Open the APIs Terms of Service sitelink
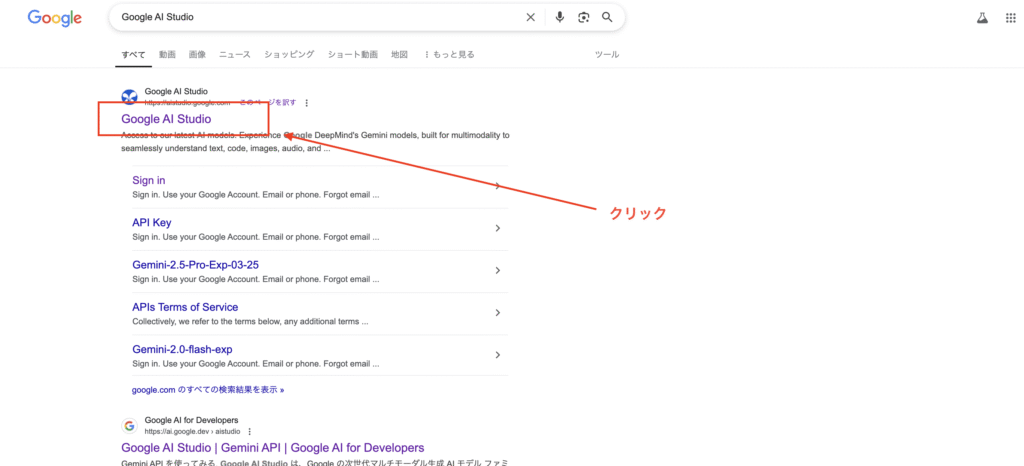The width and height of the screenshot is (1024, 466). pos(185,307)
